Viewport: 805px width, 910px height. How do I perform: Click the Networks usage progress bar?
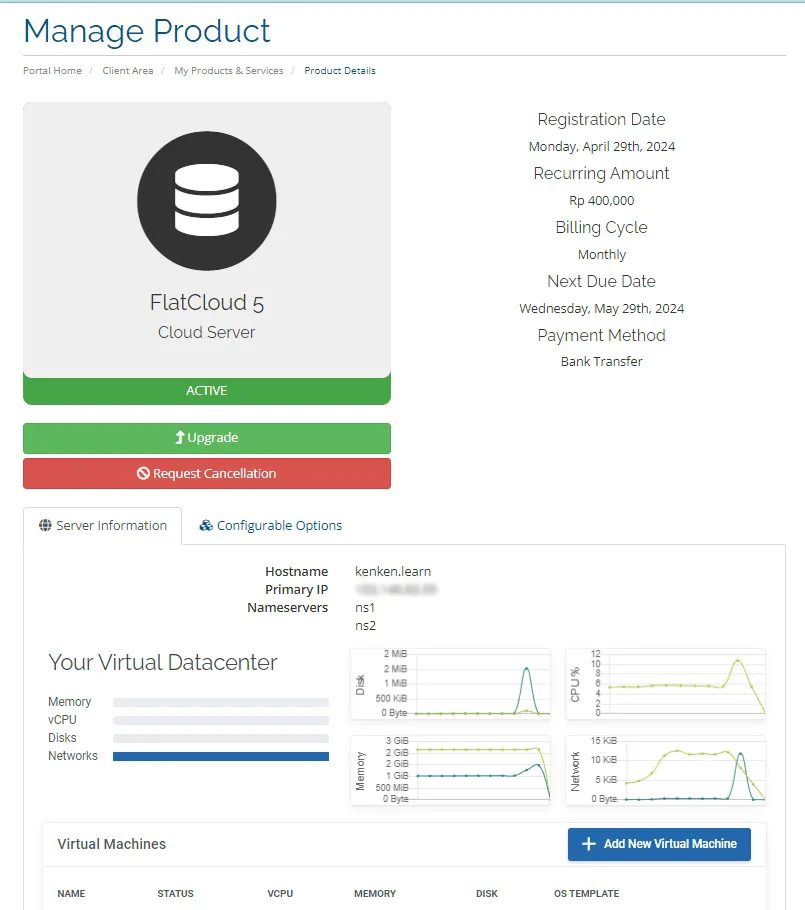point(221,756)
